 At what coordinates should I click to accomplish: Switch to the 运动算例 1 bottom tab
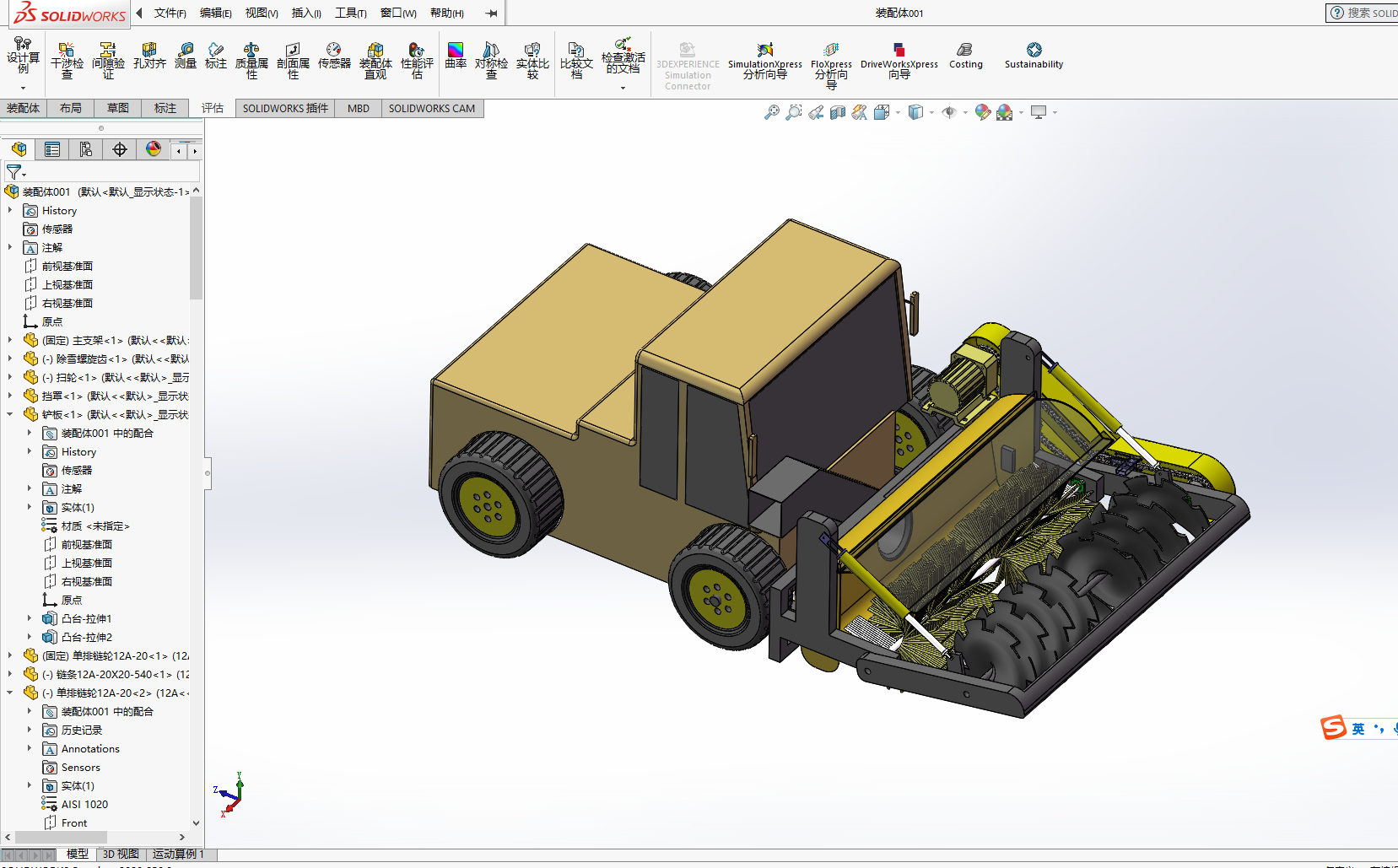coord(178,855)
